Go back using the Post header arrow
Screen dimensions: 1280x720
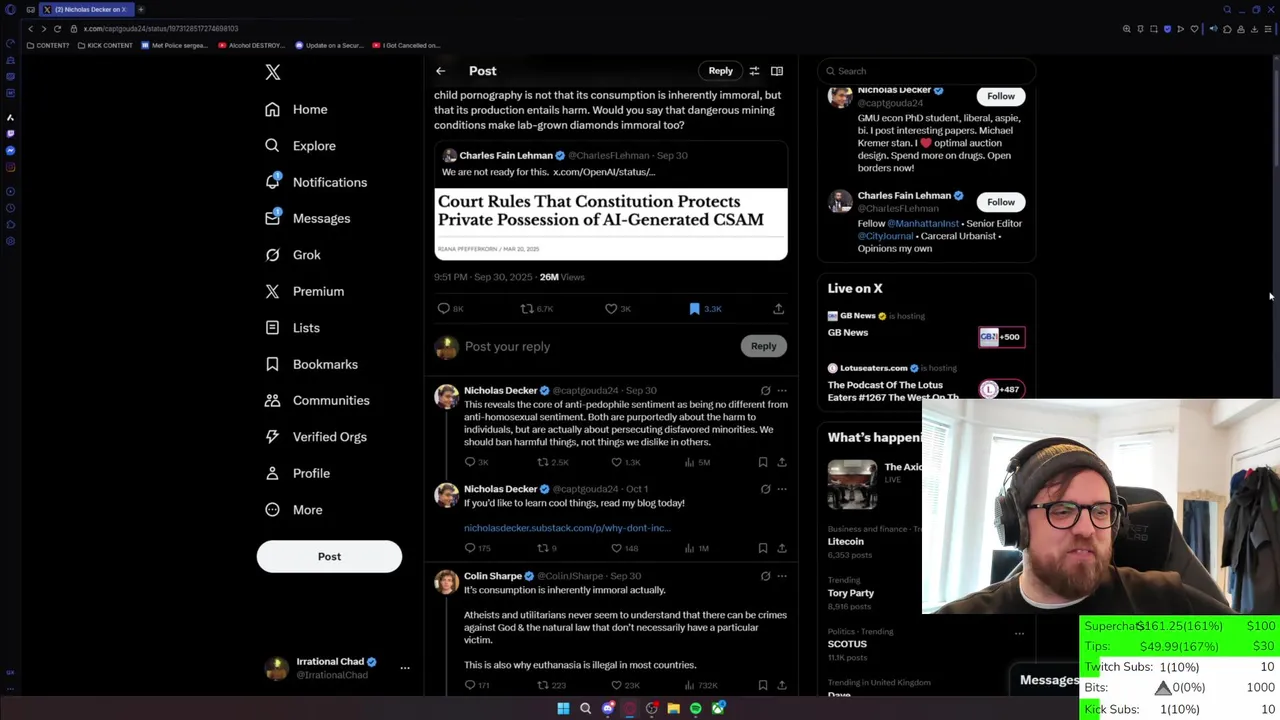440,71
